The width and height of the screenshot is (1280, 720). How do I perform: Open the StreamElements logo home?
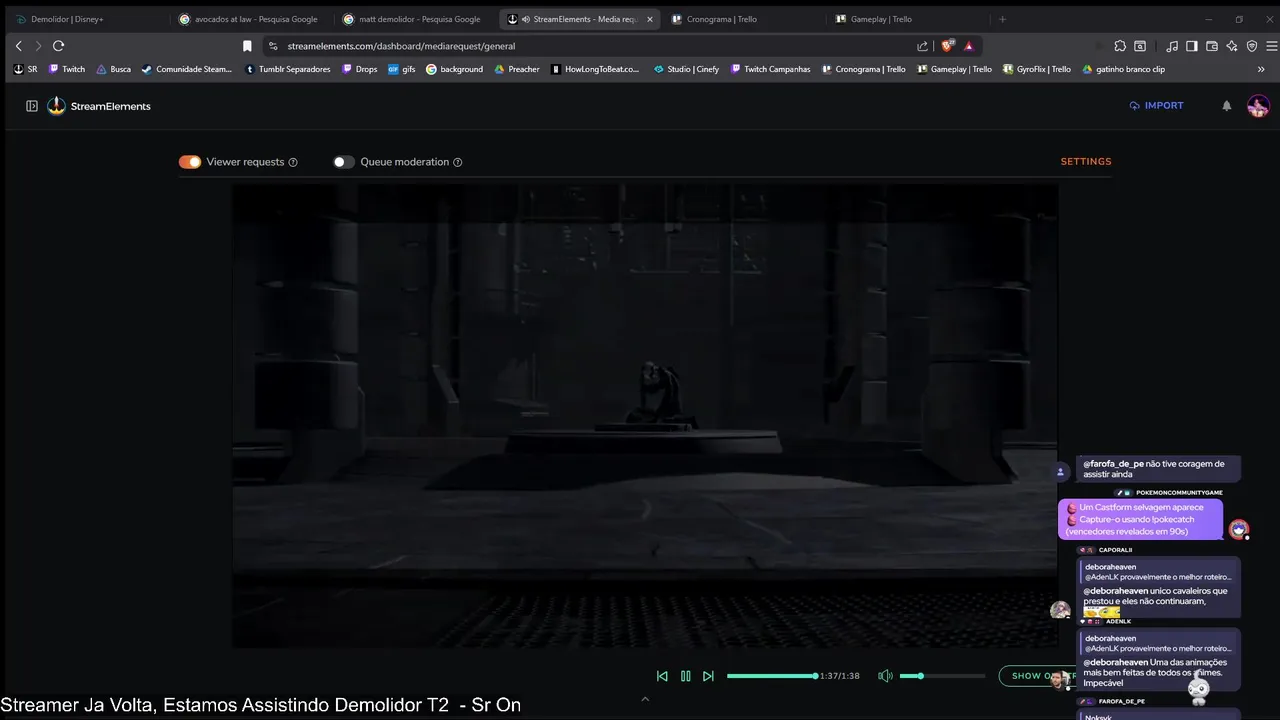tap(99, 106)
